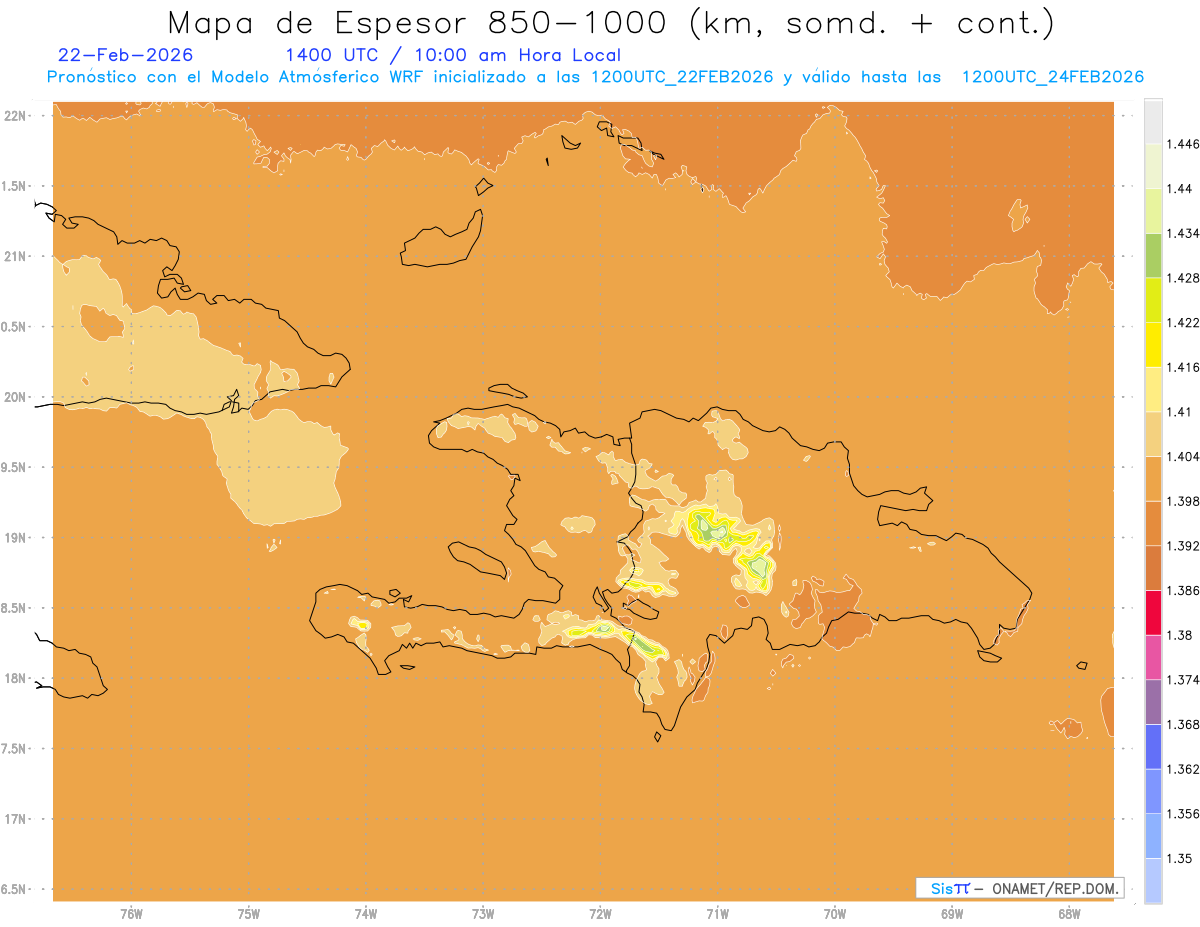Image resolution: width=1200 pixels, height=927 pixels.
Task: Click legend value '1.44'
Action: tap(1179, 188)
